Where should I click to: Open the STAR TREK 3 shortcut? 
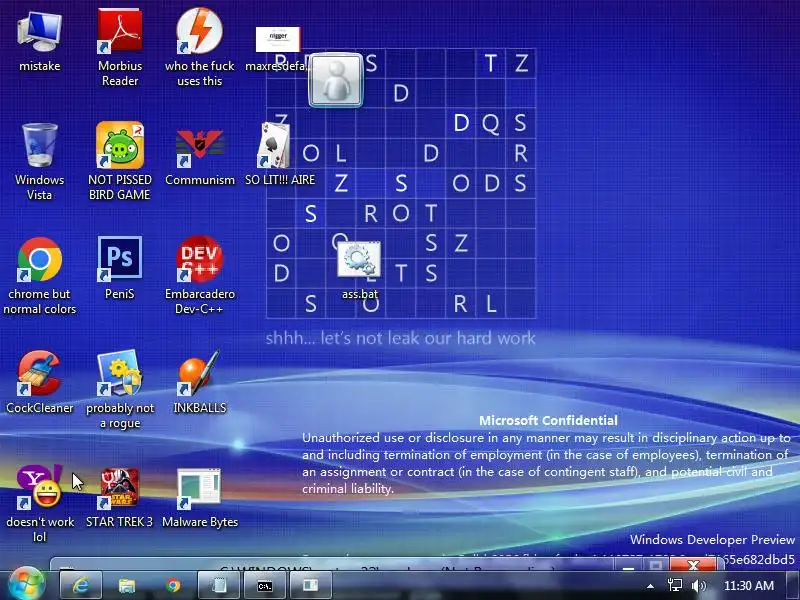pyautogui.click(x=120, y=488)
